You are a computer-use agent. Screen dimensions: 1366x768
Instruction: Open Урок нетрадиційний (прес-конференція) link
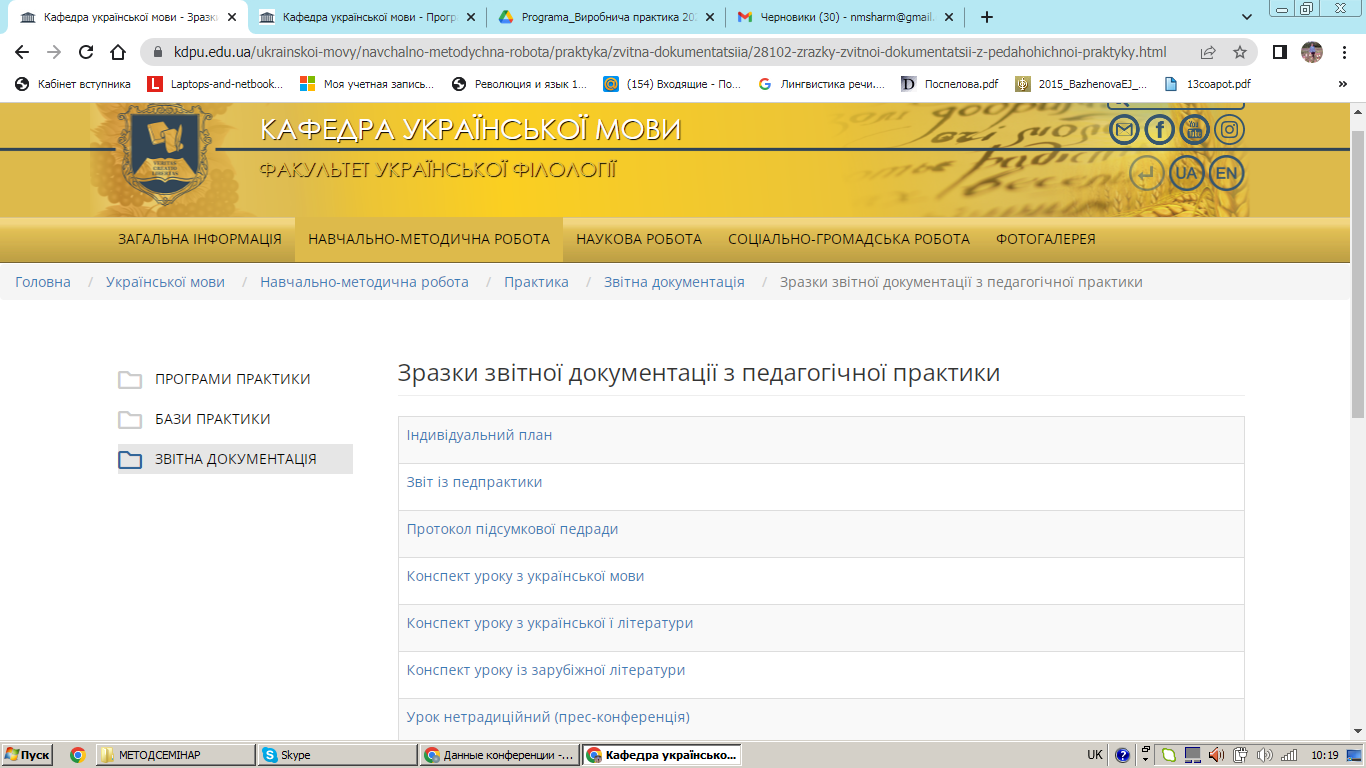pyautogui.click(x=548, y=717)
